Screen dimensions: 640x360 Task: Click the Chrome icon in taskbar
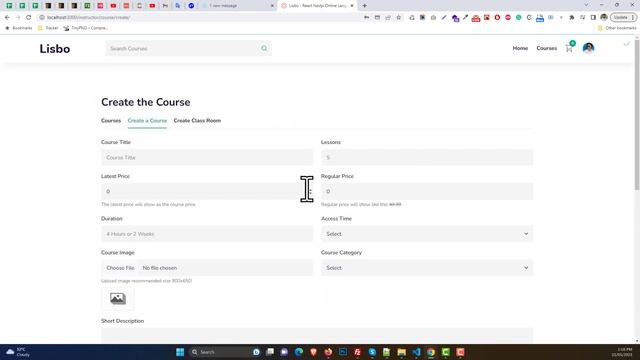tap(431, 352)
